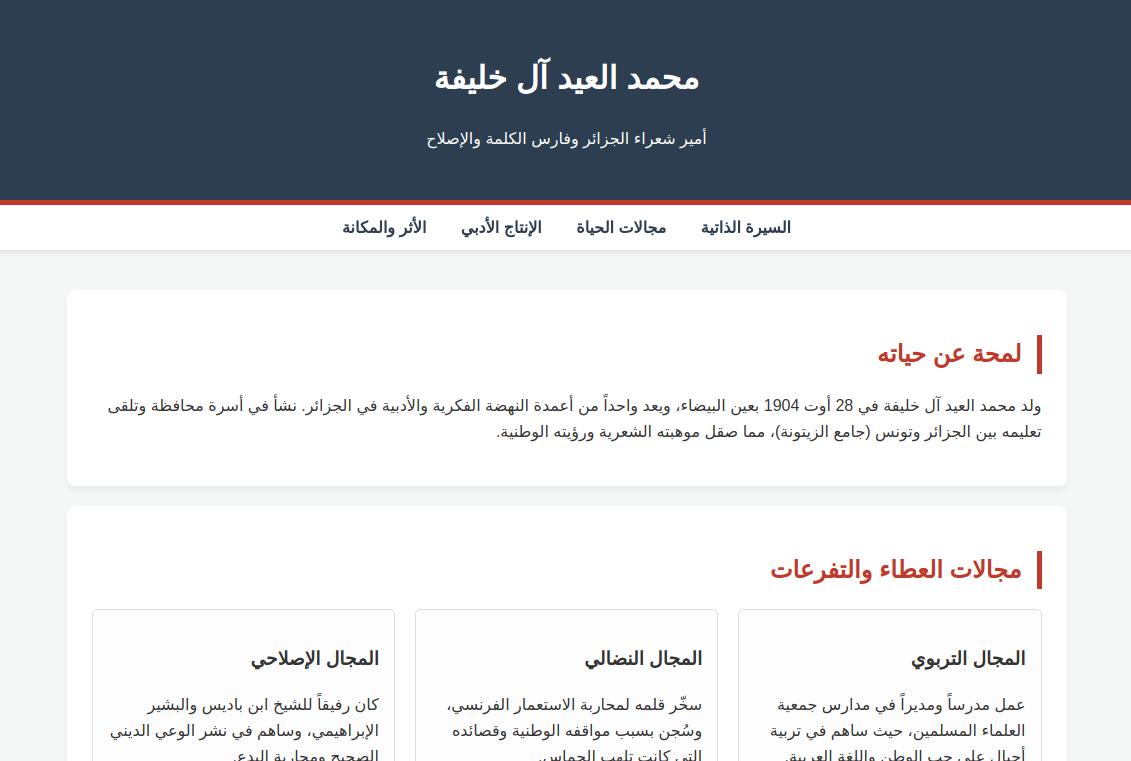Open the السيرة الذاتية navigation link
Screen dimensions: 1131x761
745,228
